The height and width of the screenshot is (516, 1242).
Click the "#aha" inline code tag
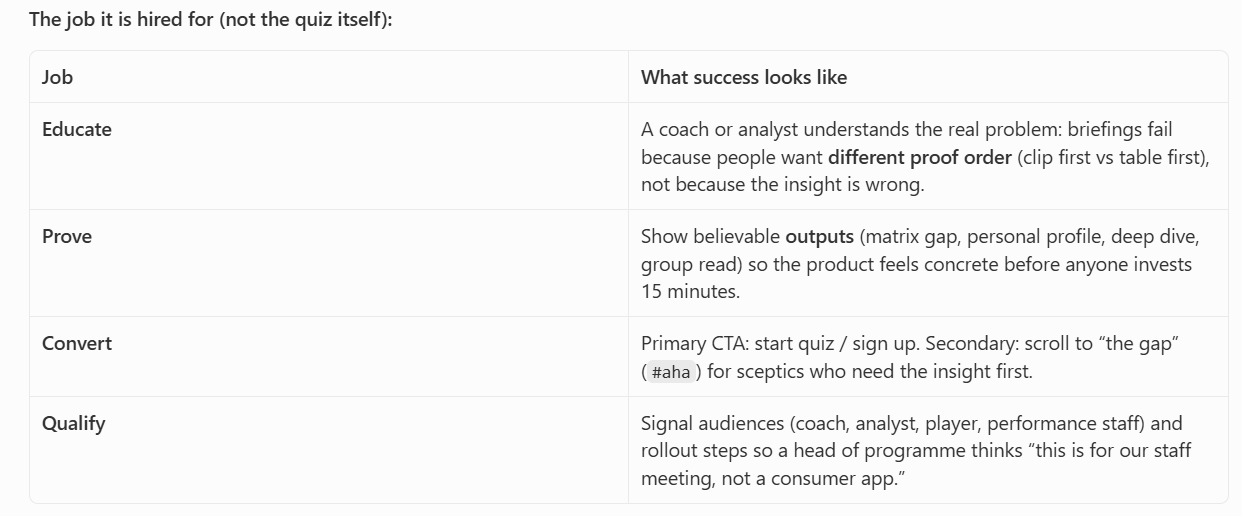(x=671, y=372)
